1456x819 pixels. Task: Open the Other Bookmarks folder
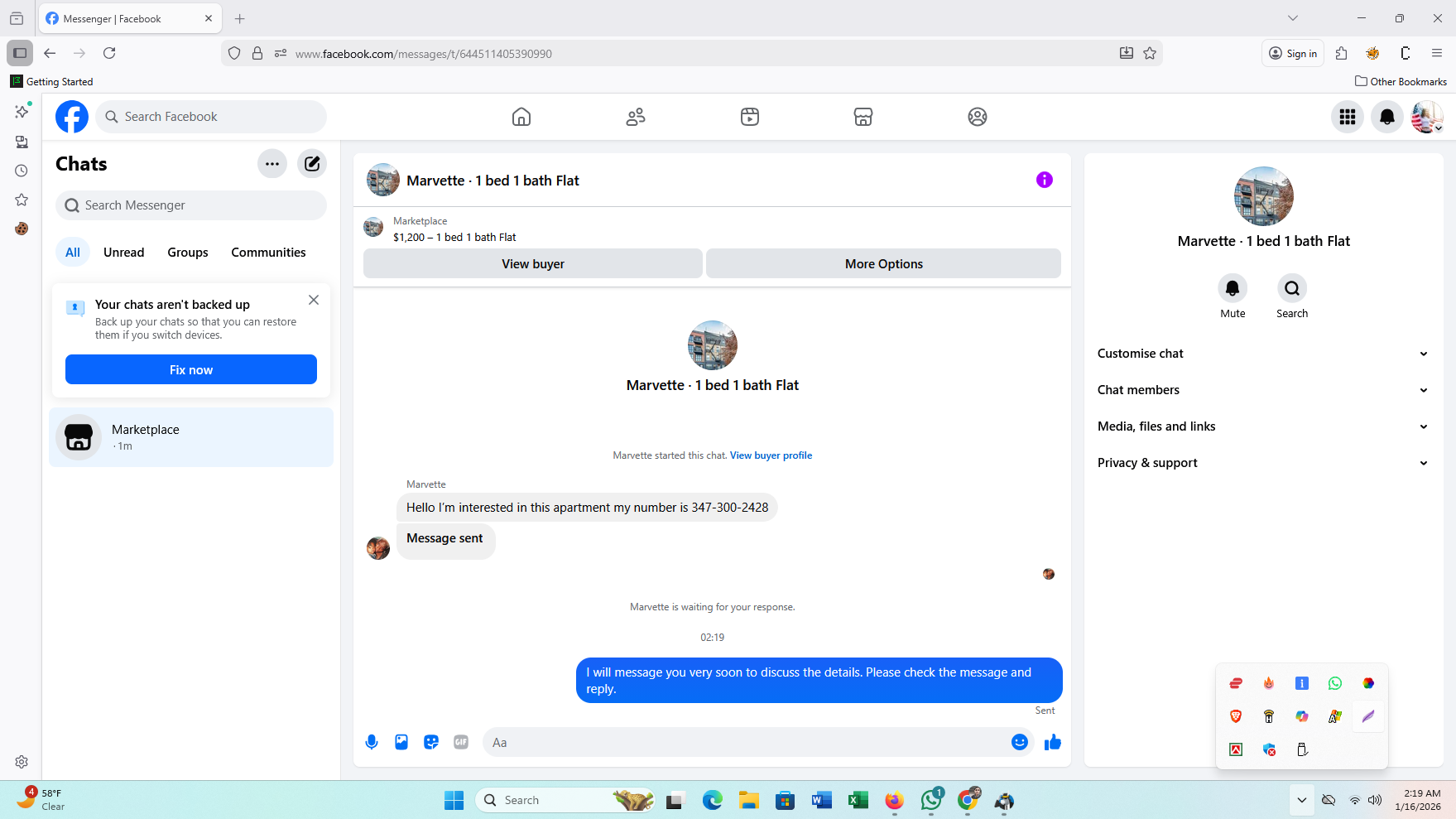pos(1401,81)
